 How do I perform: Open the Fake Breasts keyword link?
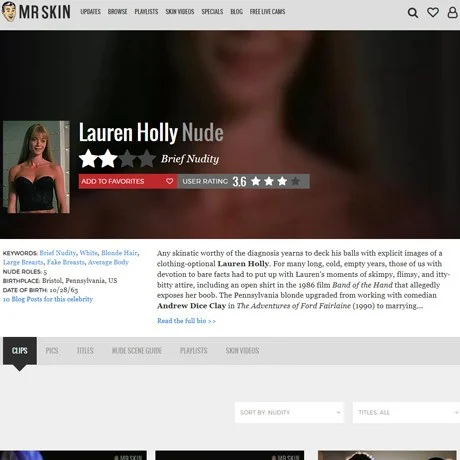coord(66,262)
